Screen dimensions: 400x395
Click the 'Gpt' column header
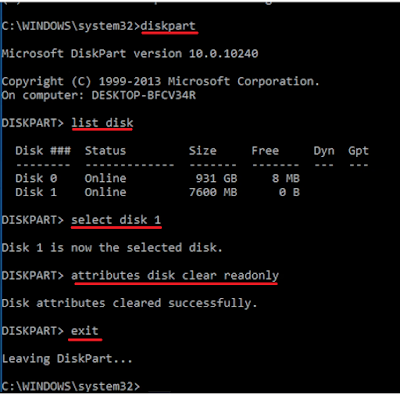pos(358,151)
